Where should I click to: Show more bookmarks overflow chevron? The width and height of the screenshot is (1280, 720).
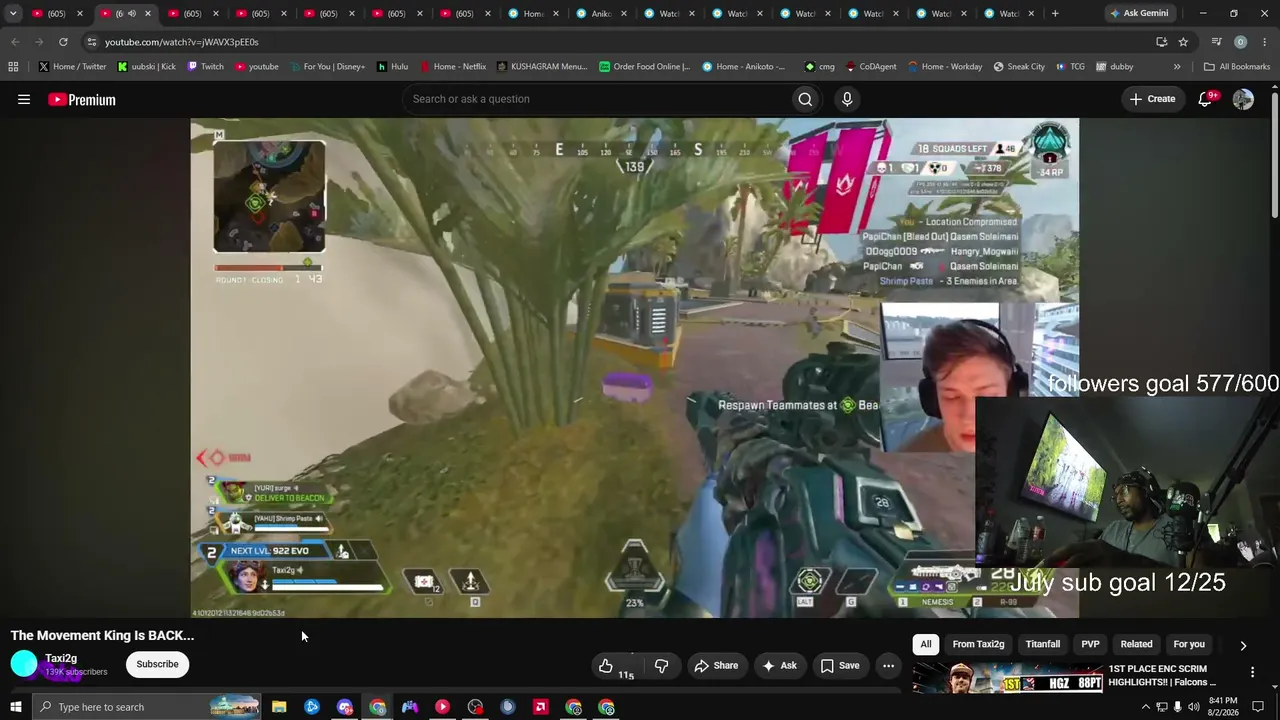(x=1177, y=67)
